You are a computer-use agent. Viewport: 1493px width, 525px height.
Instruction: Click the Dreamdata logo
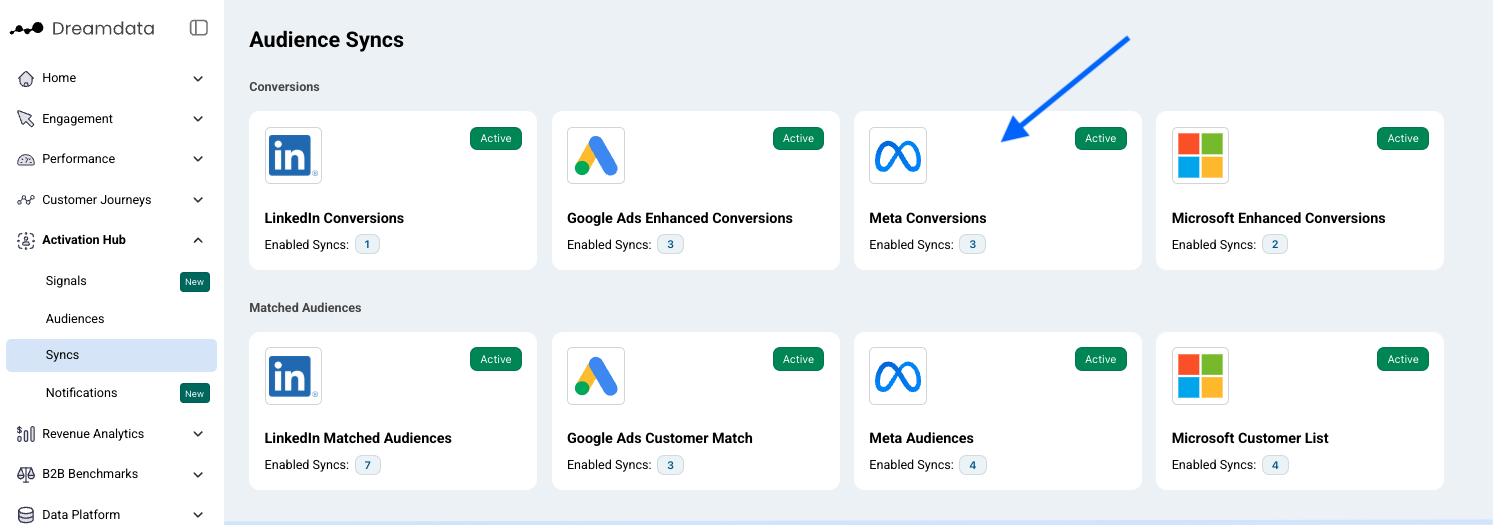(x=82, y=28)
